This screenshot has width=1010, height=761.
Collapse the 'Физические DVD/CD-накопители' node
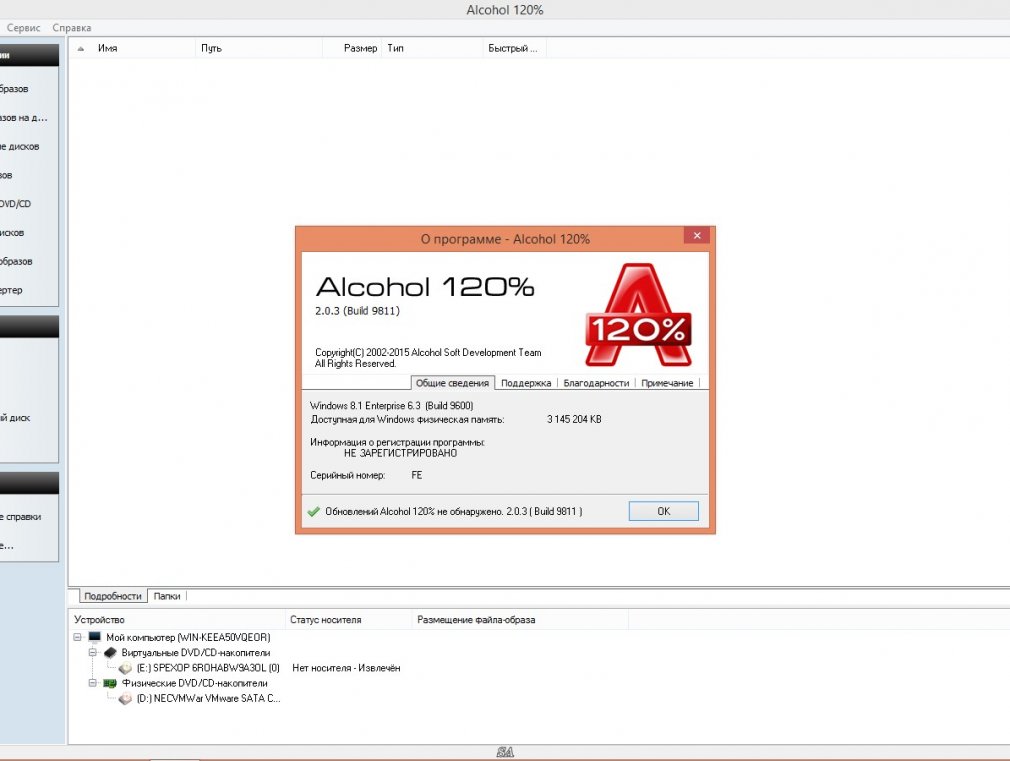(x=93, y=683)
